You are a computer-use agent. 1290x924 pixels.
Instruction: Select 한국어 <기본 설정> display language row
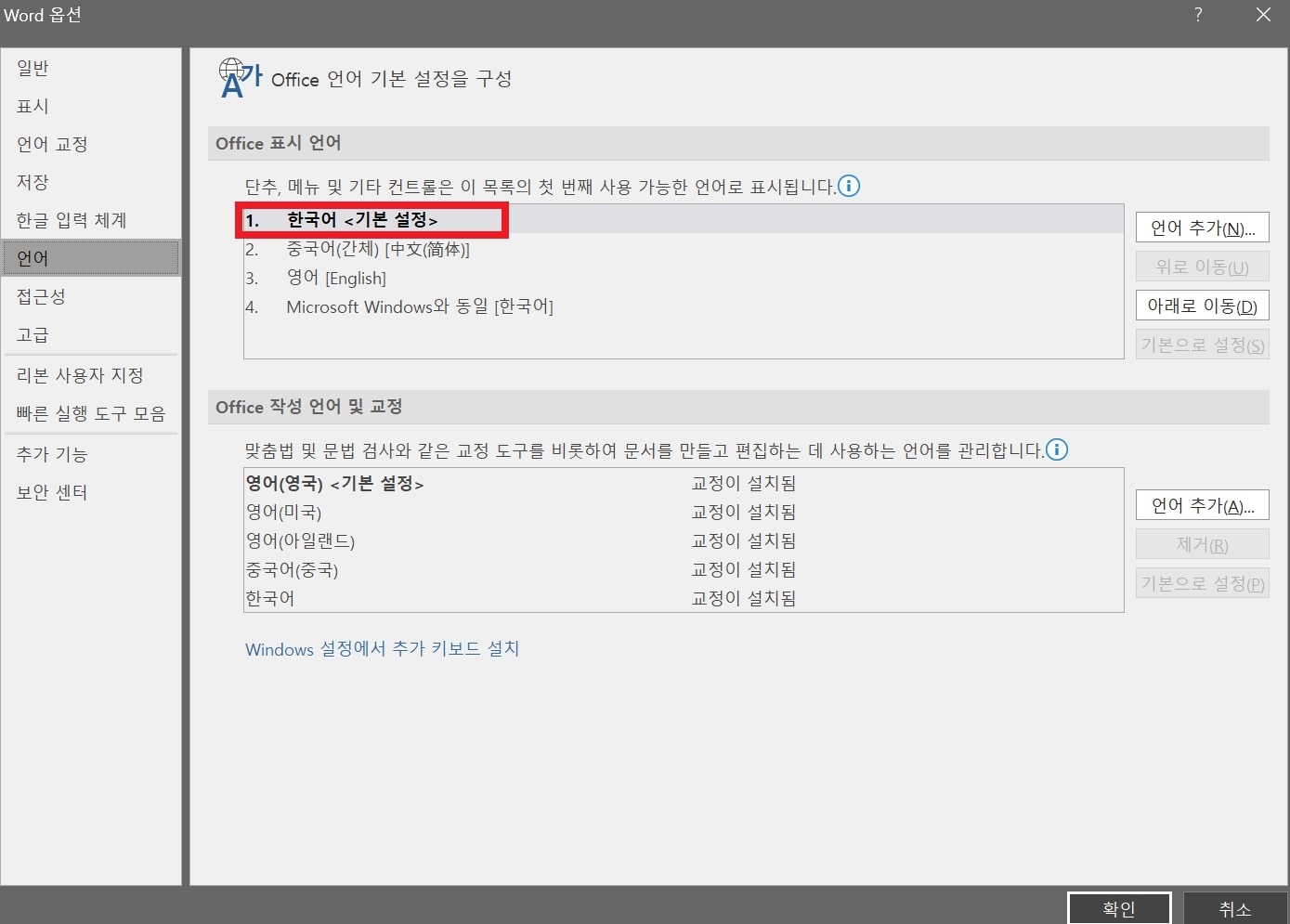(684, 220)
